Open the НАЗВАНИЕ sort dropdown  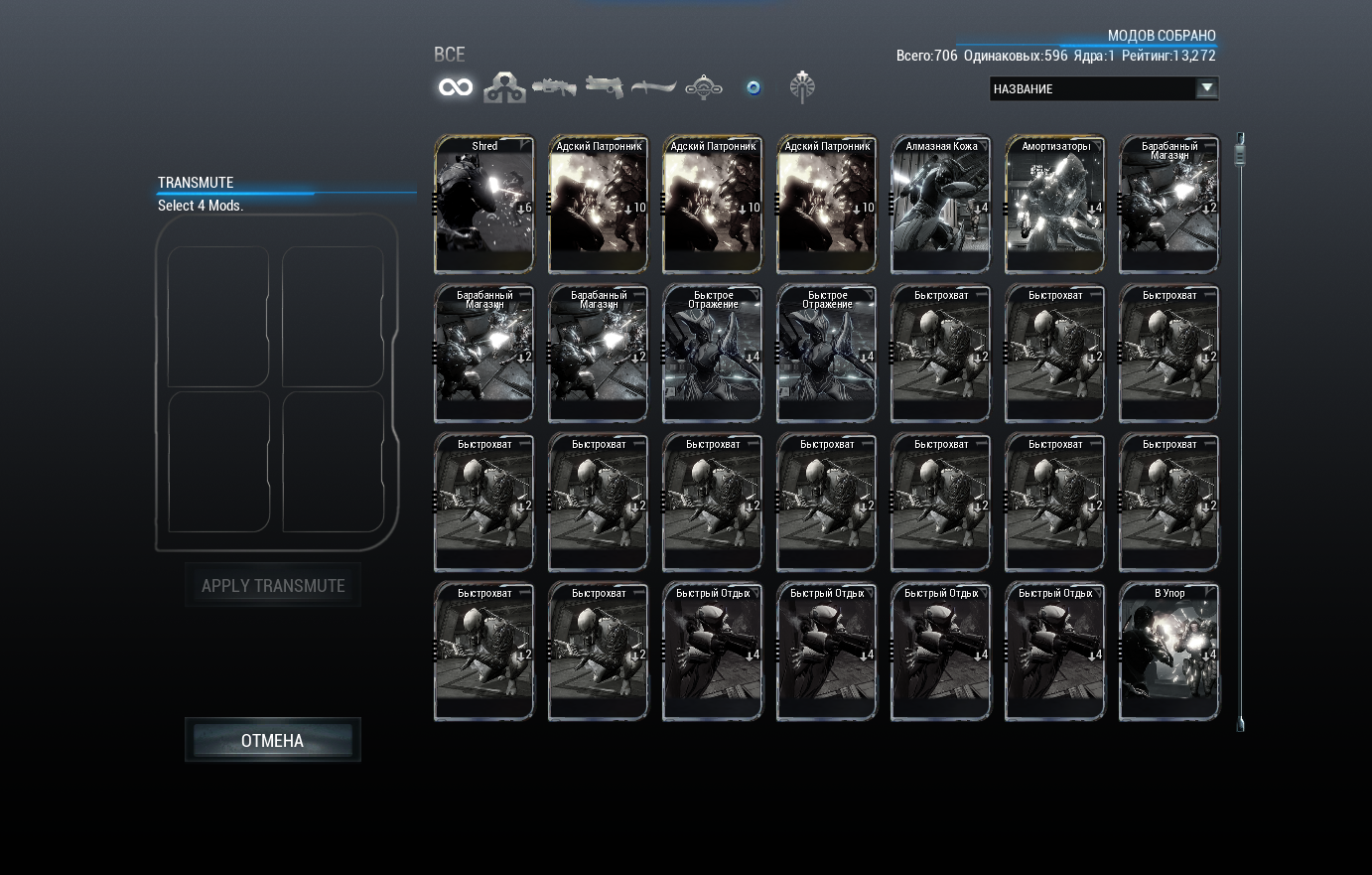(1104, 88)
